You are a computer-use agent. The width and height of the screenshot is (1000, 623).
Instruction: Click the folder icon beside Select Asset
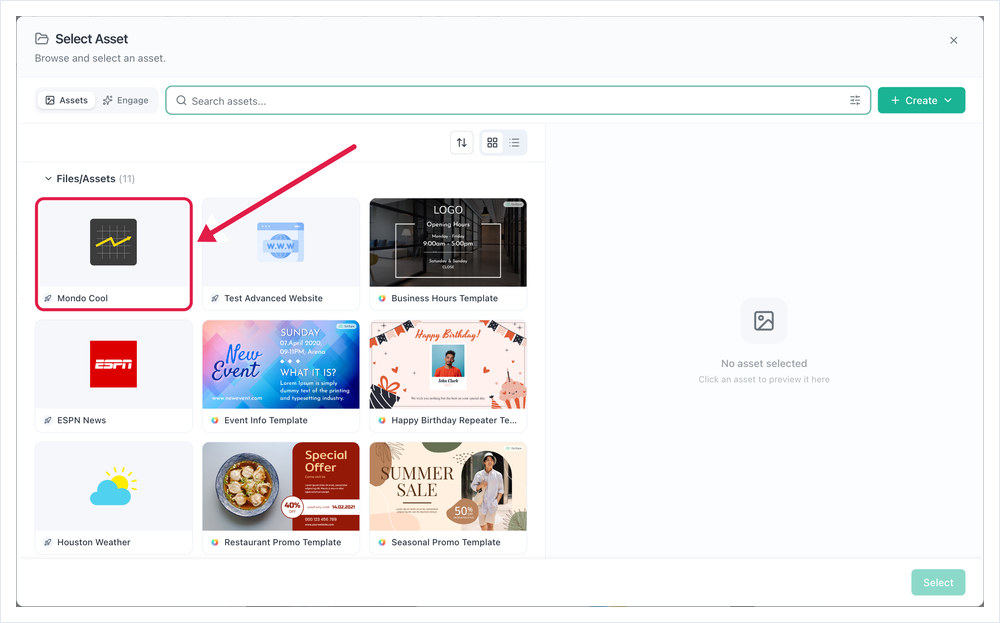42,39
